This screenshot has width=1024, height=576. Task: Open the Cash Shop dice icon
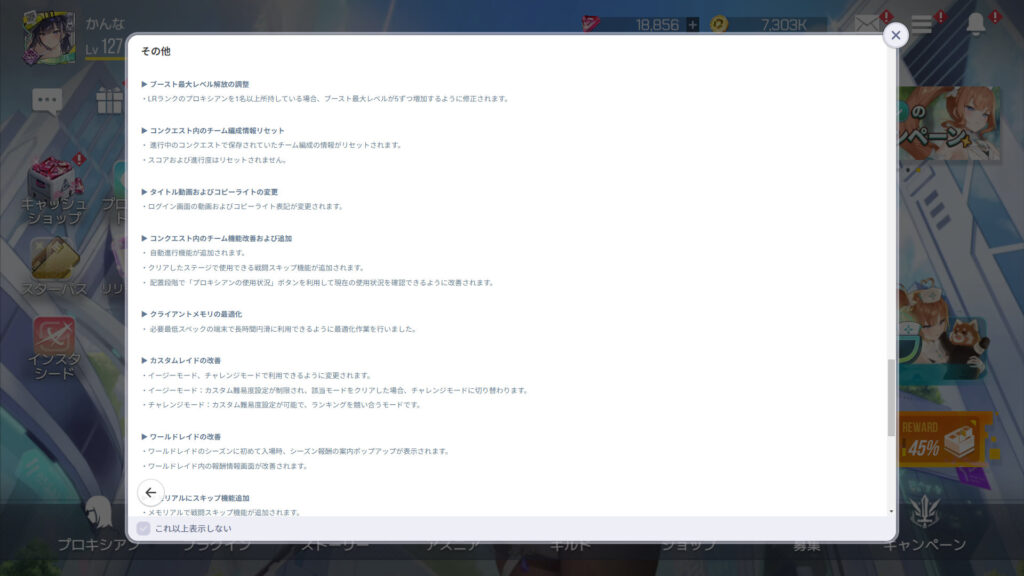point(52,181)
